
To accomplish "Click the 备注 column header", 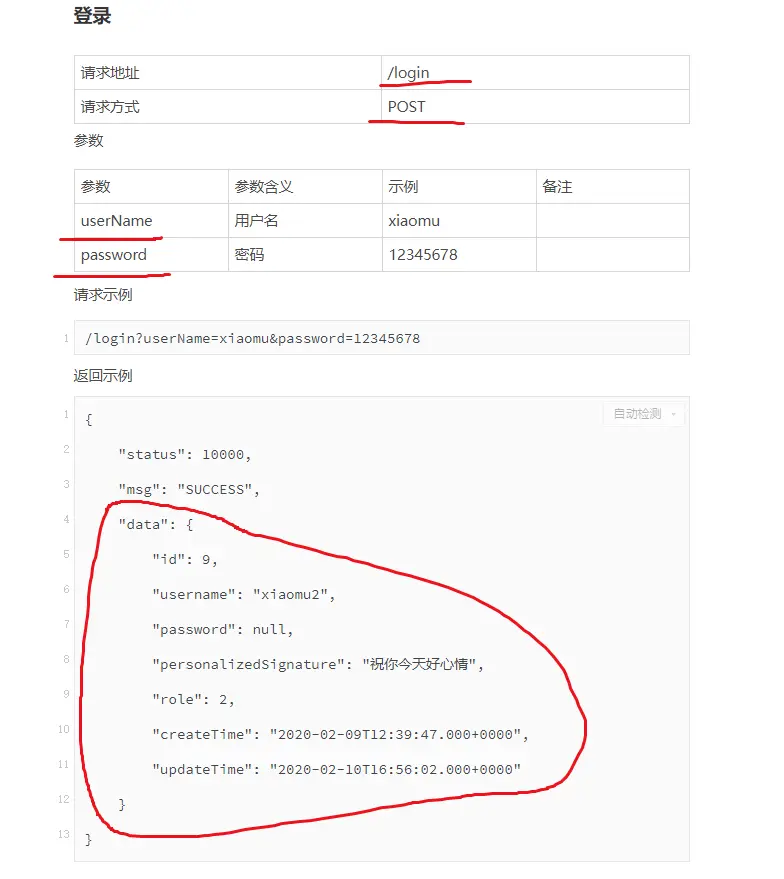I will (613, 187).
